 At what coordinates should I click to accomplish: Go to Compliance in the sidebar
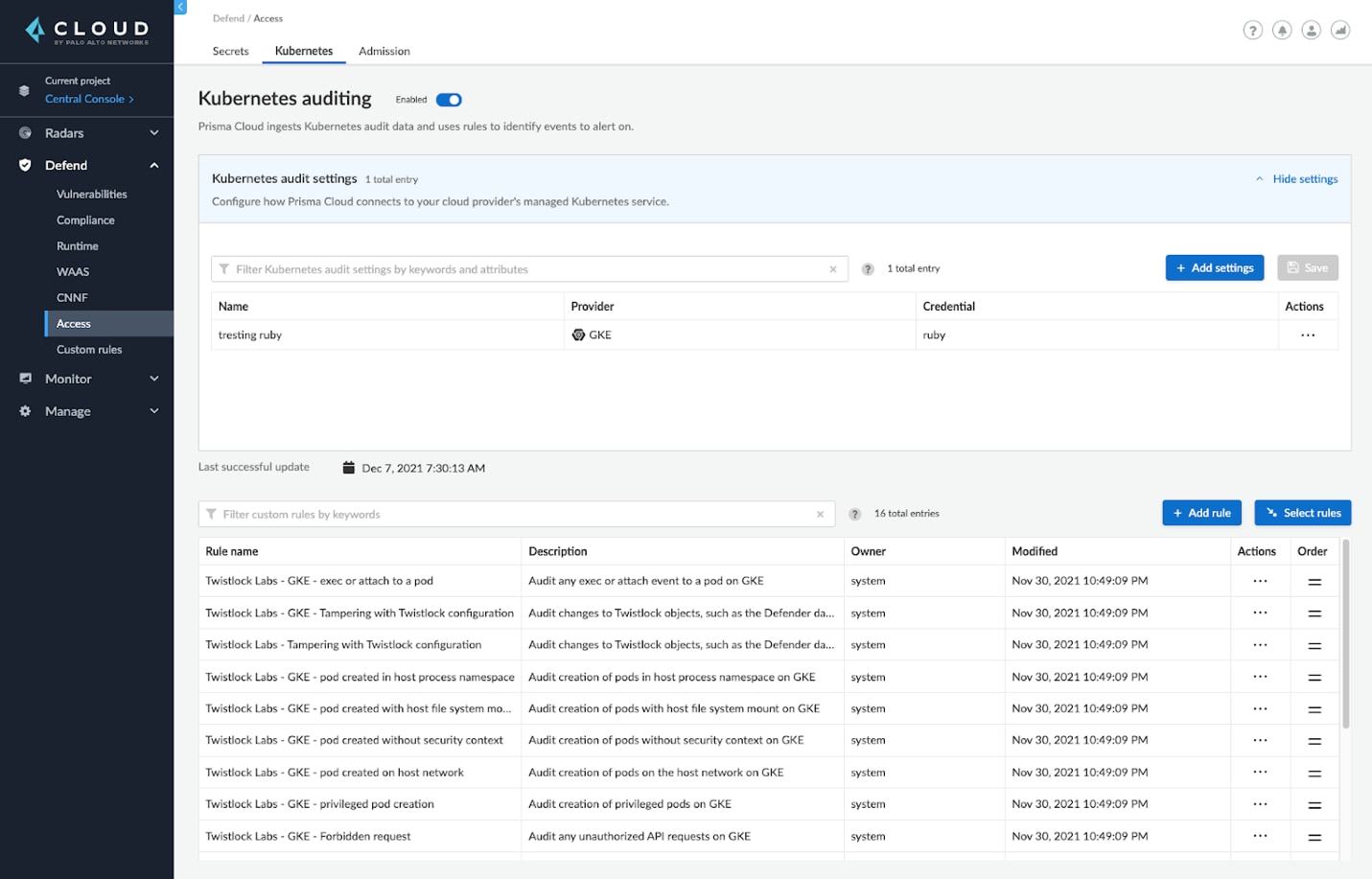pos(85,220)
